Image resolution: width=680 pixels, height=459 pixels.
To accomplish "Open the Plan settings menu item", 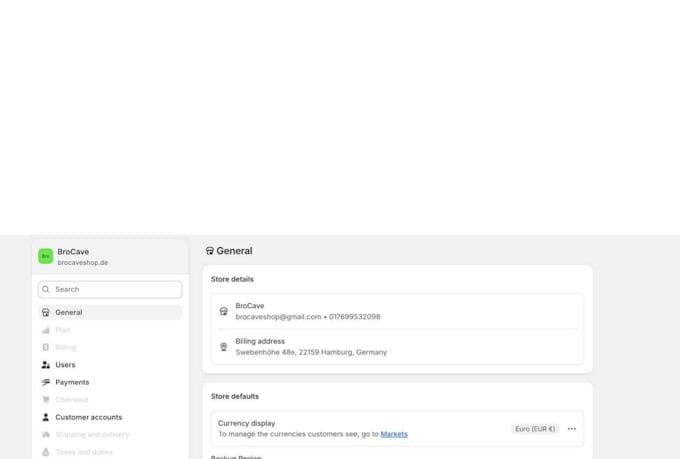I will [110, 330].
